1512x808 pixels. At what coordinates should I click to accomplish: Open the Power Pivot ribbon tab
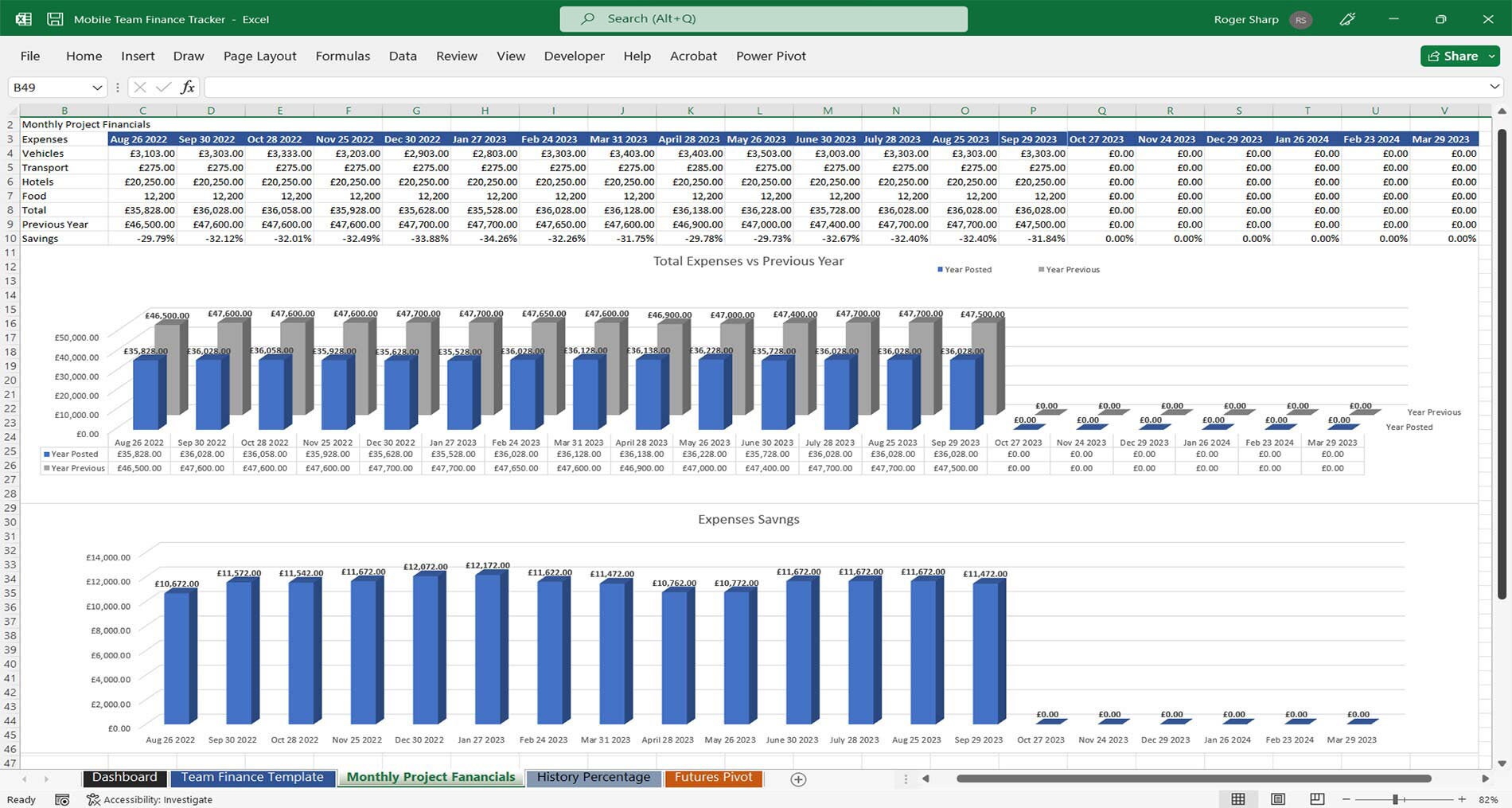point(770,56)
